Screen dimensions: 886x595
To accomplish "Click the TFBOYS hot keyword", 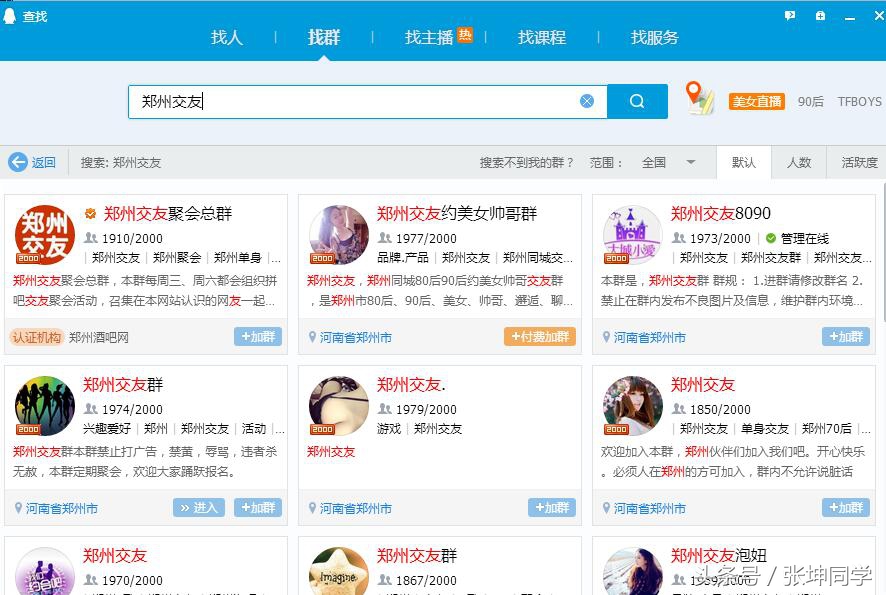I will (859, 101).
